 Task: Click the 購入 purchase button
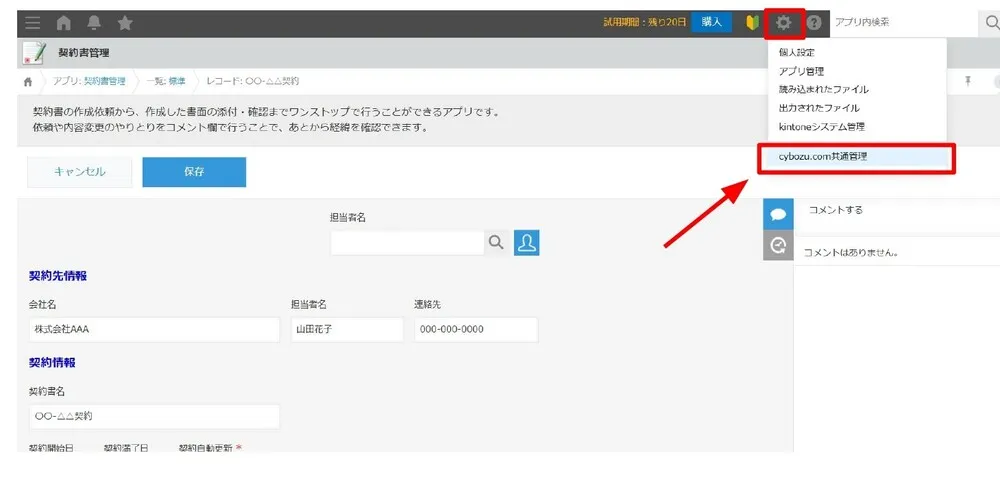point(711,22)
